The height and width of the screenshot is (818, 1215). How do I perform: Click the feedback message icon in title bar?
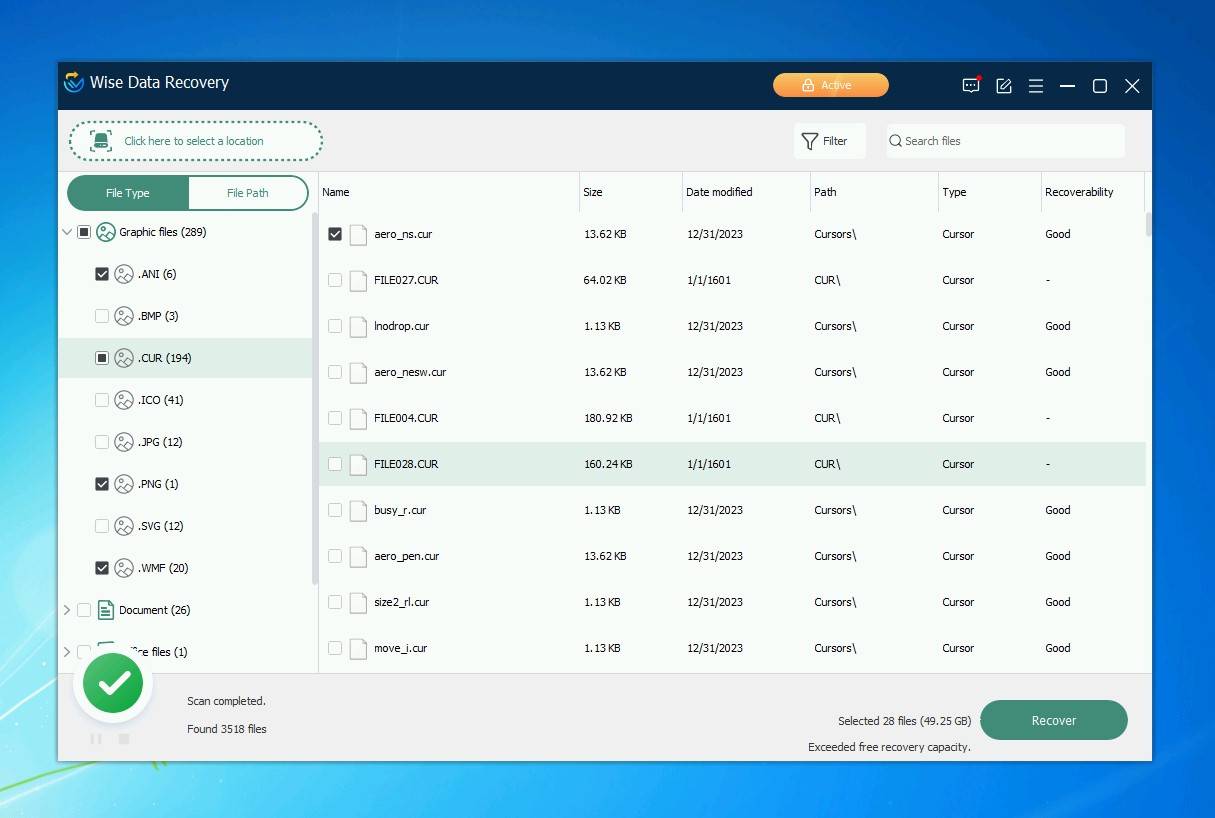click(970, 86)
